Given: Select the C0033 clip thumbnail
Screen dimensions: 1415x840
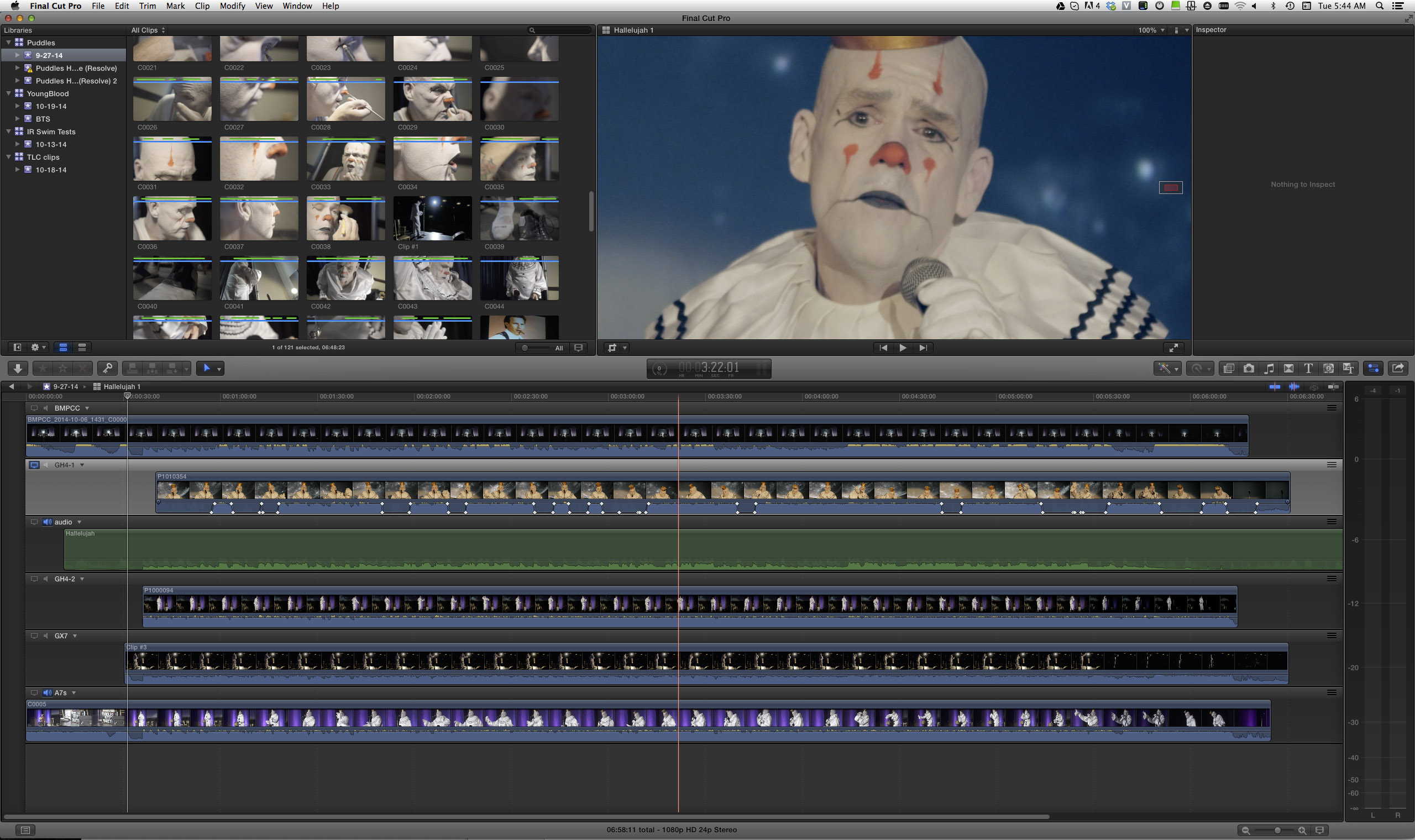Looking at the screenshot, I should click(345, 159).
